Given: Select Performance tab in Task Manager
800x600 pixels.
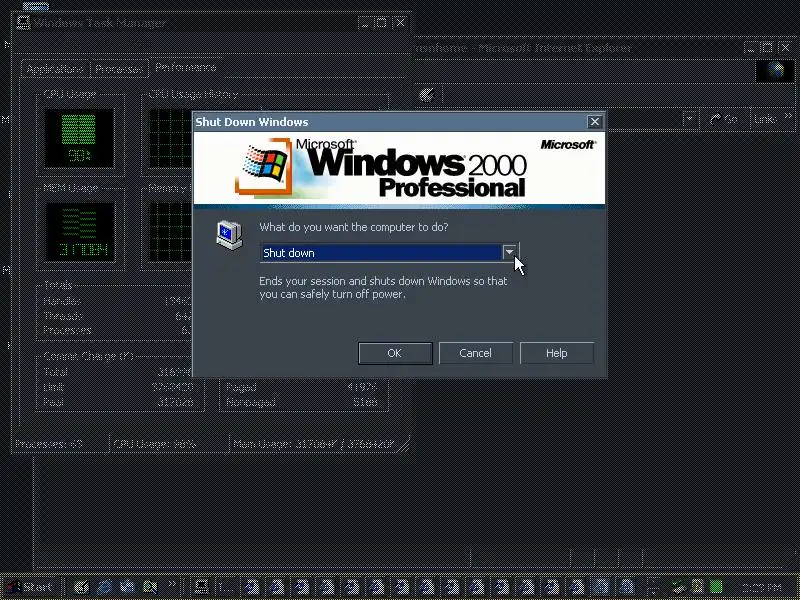Looking at the screenshot, I should [185, 67].
